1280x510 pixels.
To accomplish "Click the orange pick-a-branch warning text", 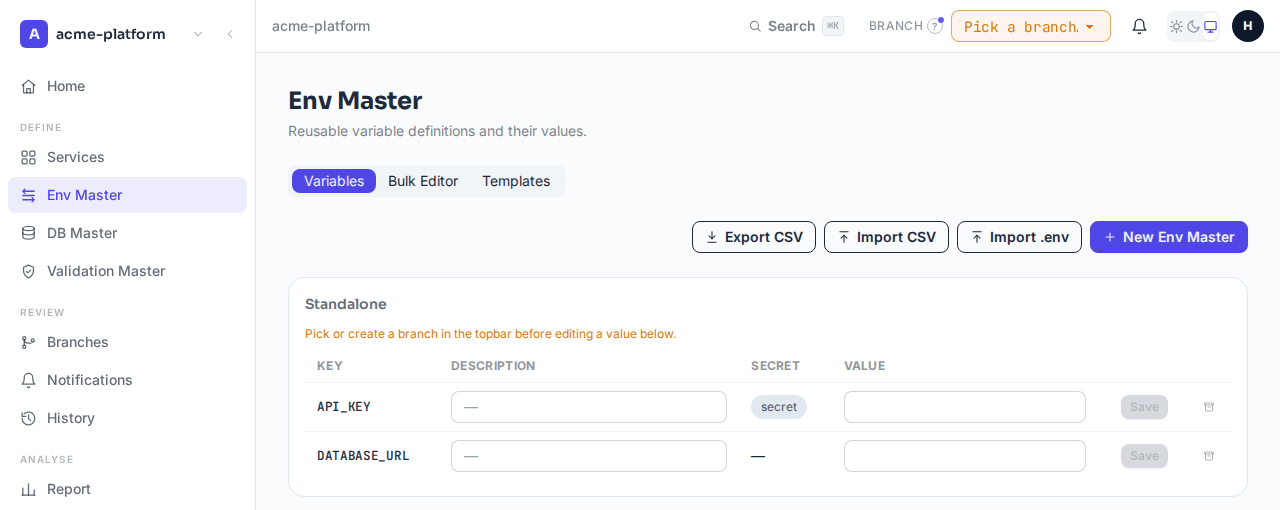I will pyautogui.click(x=490, y=334).
